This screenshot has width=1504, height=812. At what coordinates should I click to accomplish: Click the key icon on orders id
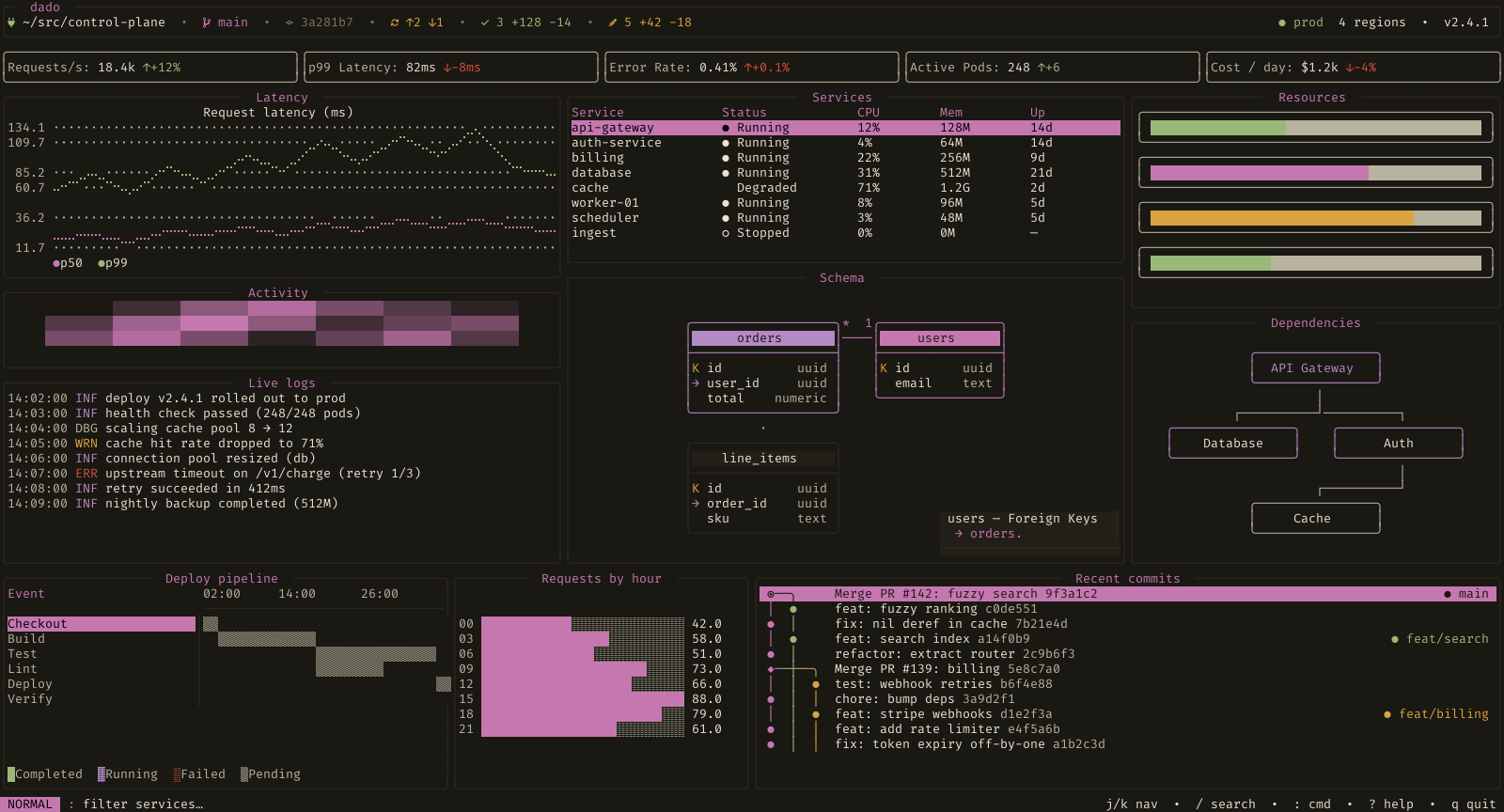coord(696,368)
